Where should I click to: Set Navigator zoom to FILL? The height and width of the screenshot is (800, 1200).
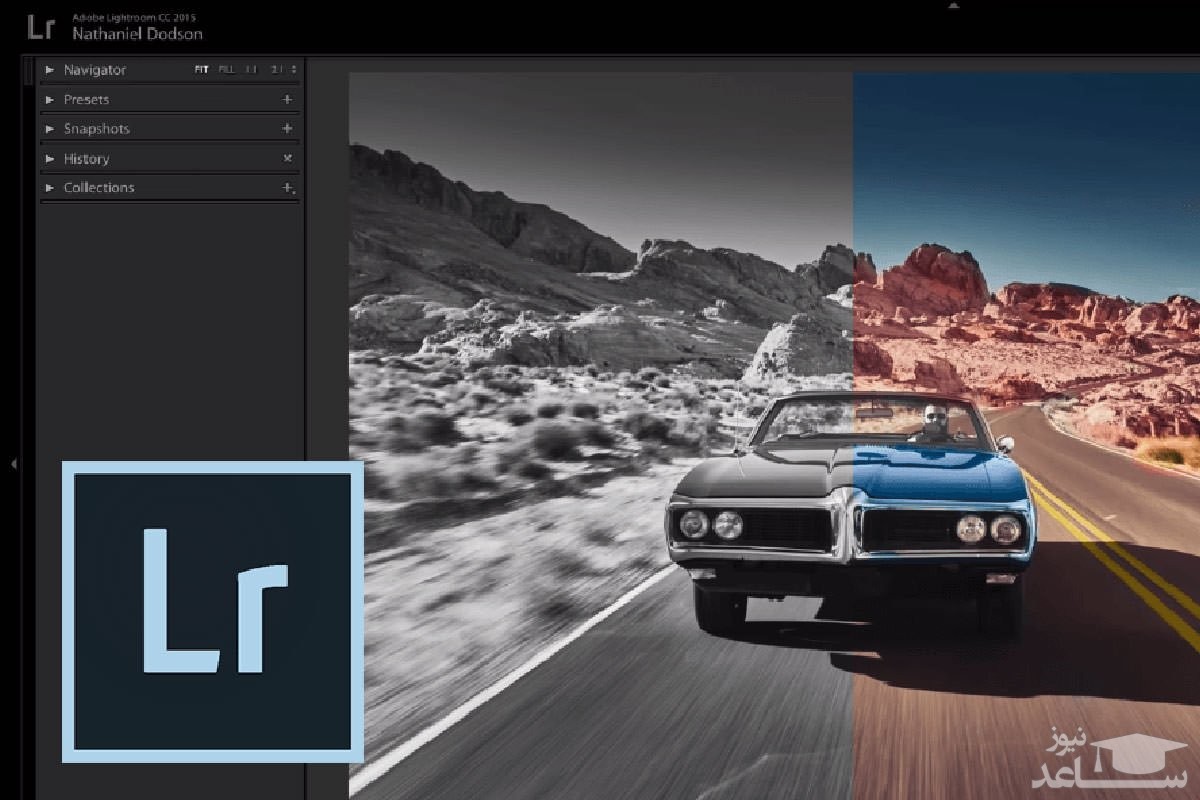click(226, 70)
